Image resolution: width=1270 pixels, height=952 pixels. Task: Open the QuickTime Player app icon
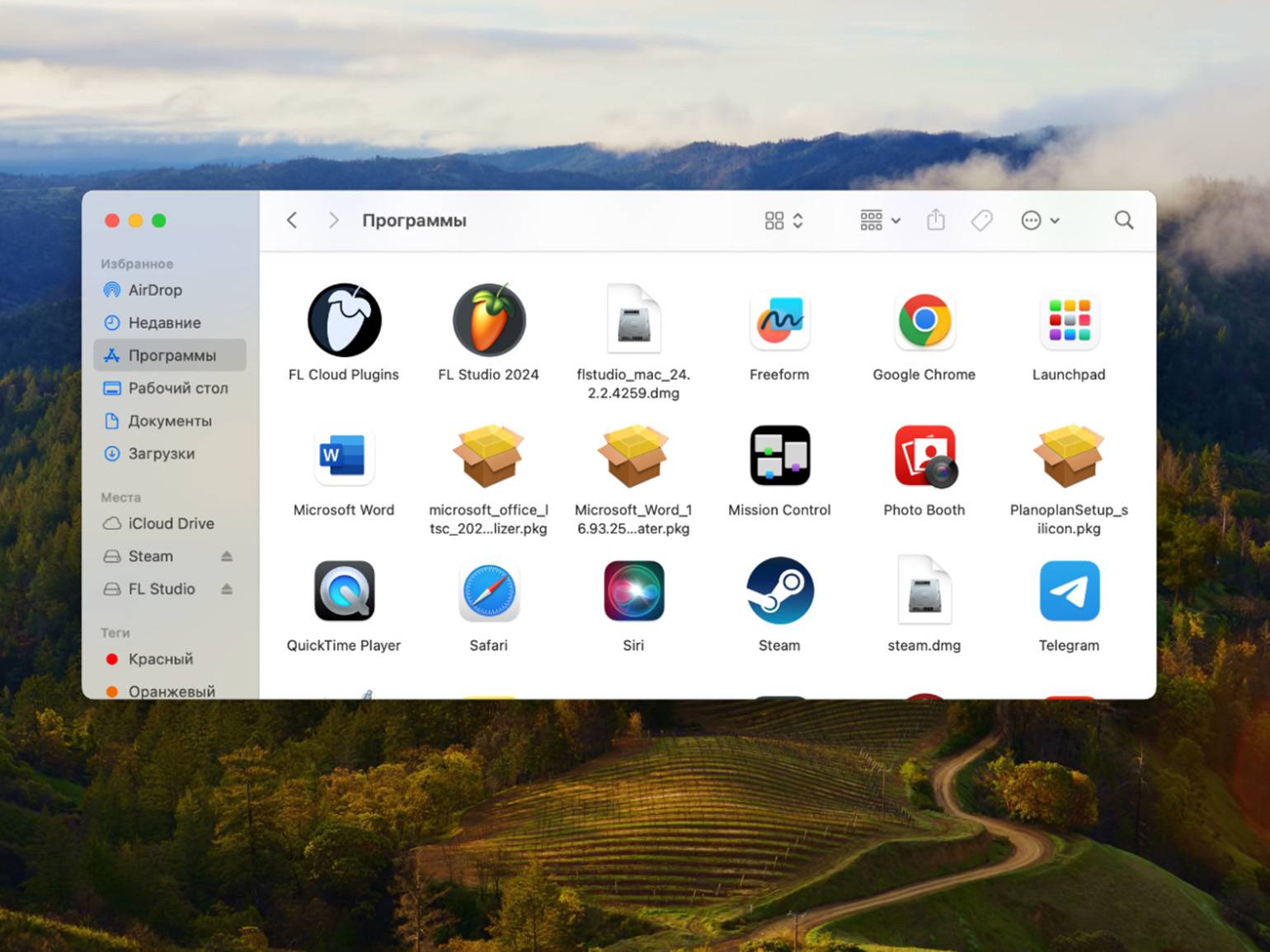(344, 591)
